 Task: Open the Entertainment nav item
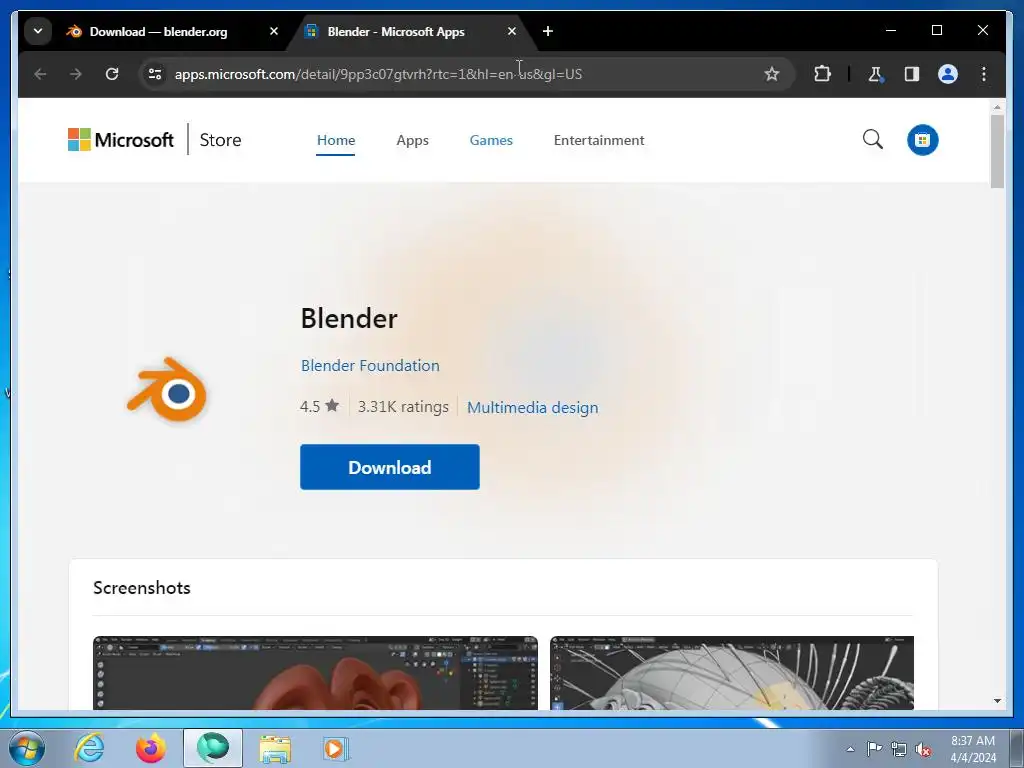click(599, 140)
